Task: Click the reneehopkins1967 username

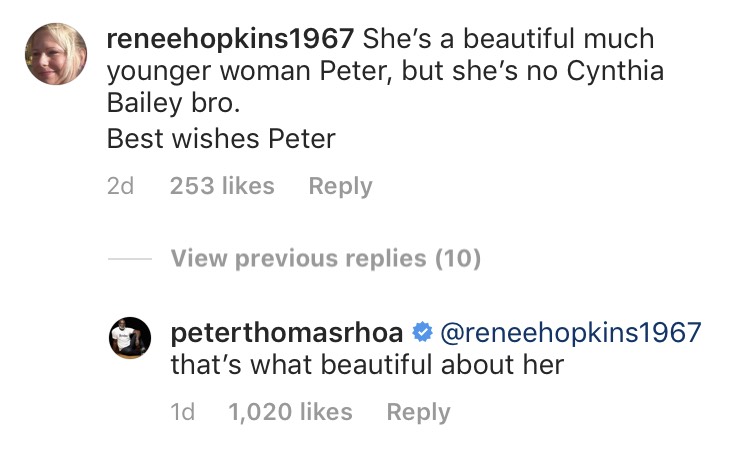Action: coord(230,40)
